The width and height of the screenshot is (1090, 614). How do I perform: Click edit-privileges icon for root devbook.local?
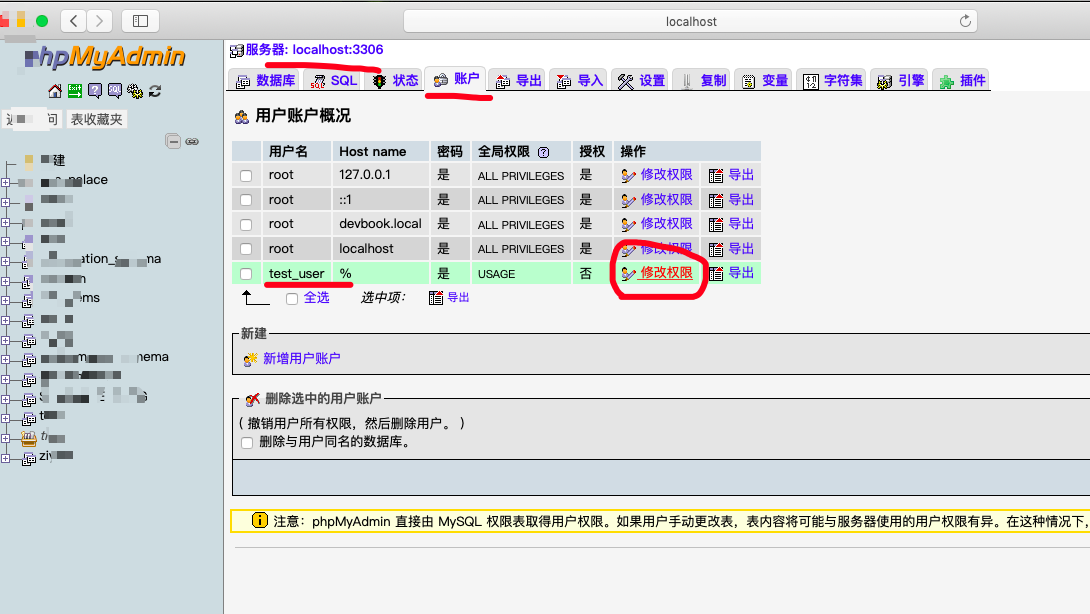[x=628, y=225]
